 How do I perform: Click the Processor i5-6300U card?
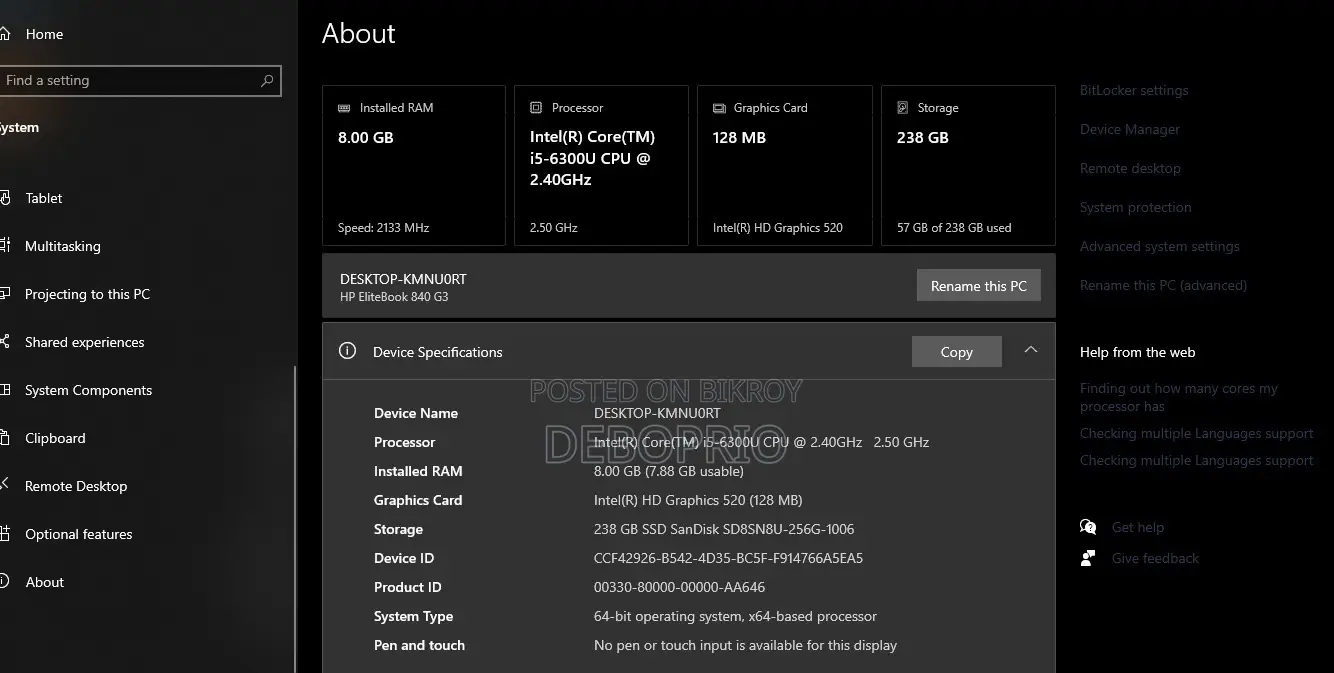pyautogui.click(x=601, y=165)
